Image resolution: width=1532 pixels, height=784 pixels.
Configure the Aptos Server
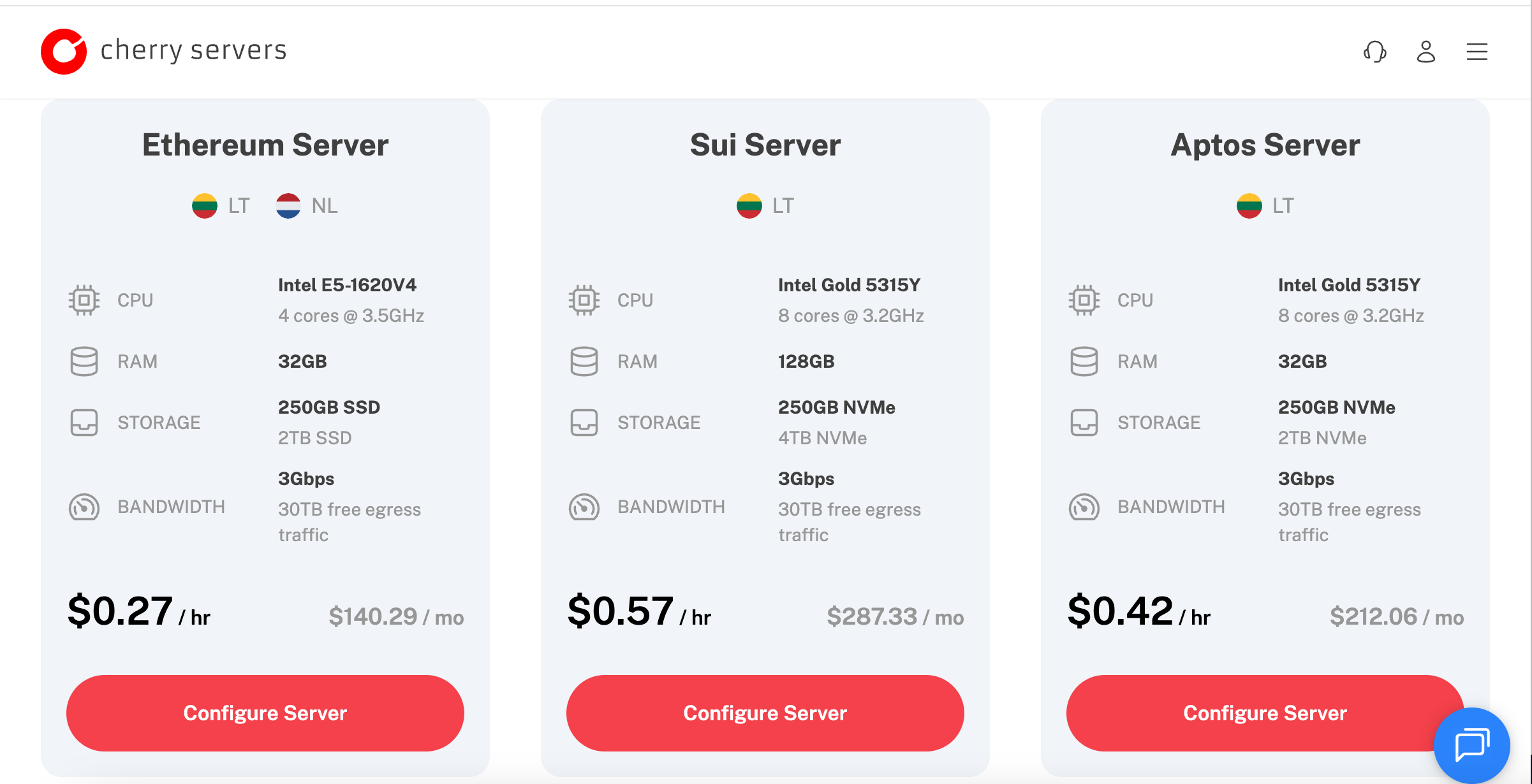(x=1265, y=713)
